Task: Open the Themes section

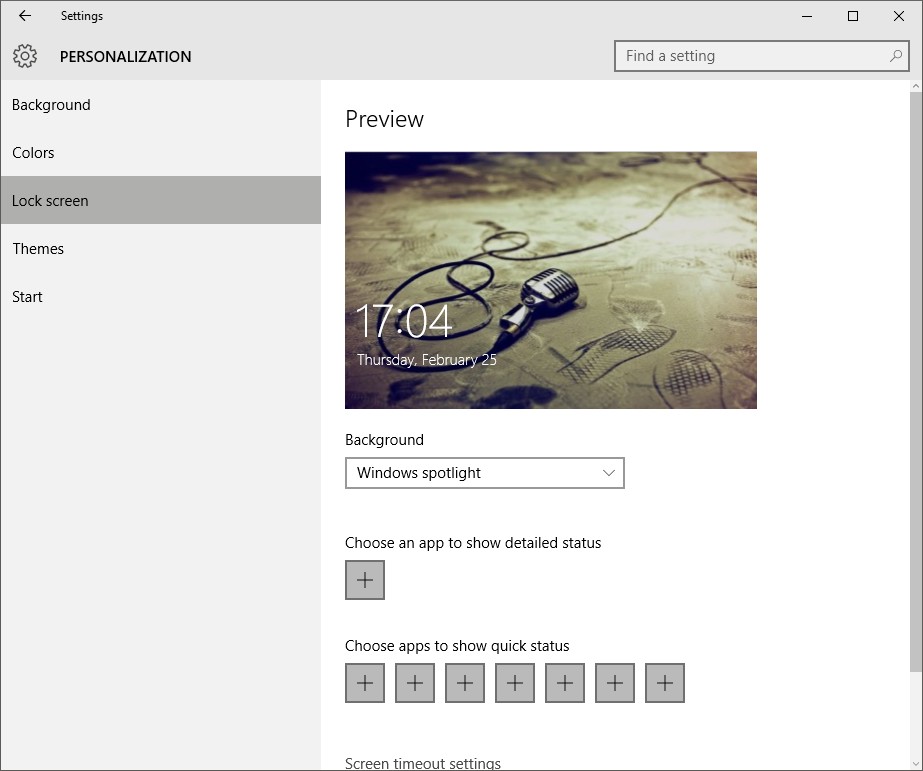Action: tap(161, 248)
